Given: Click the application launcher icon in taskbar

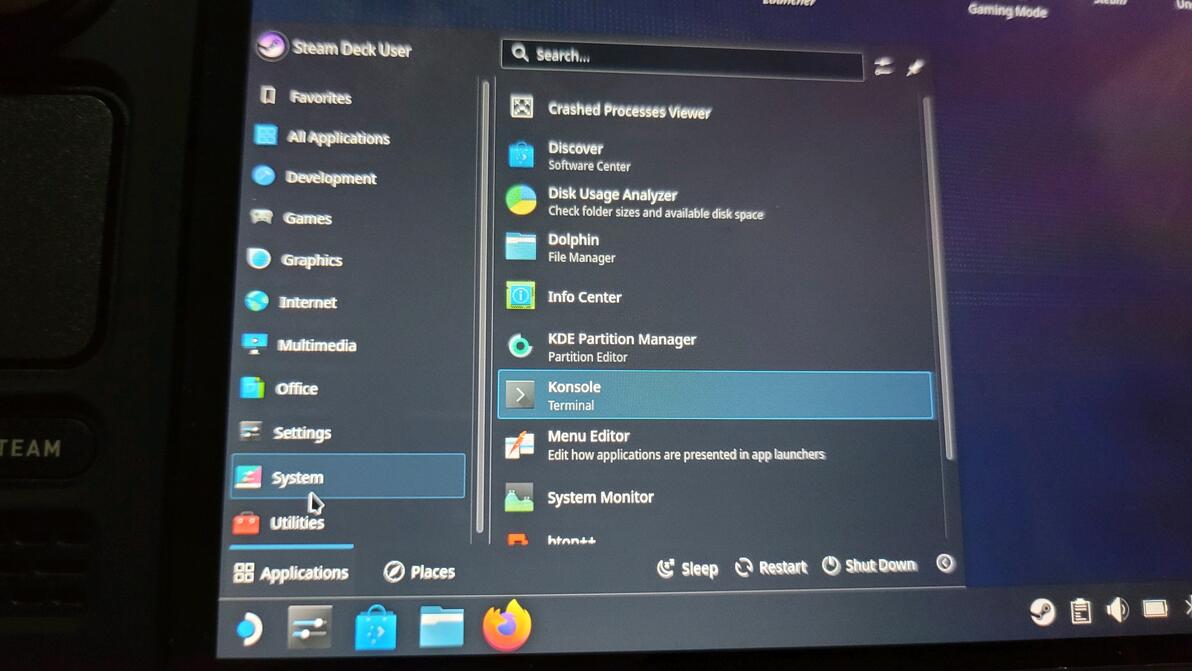Looking at the screenshot, I should [x=247, y=628].
